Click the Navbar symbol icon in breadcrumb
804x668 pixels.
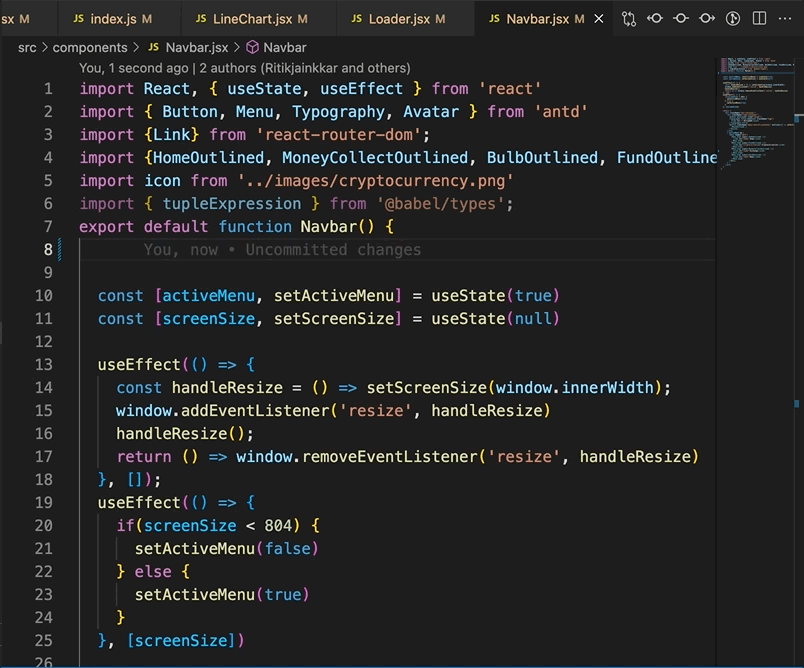(251, 47)
